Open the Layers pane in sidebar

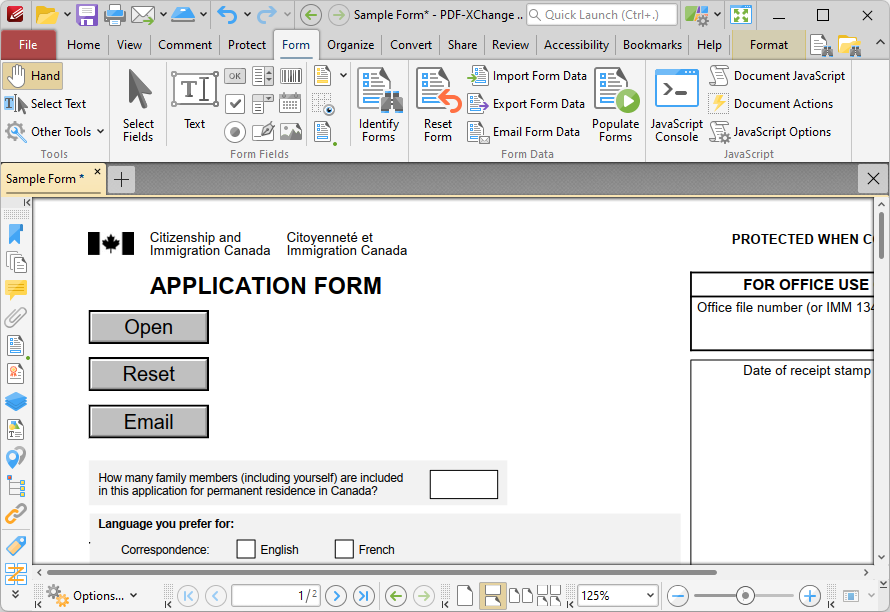click(x=16, y=401)
